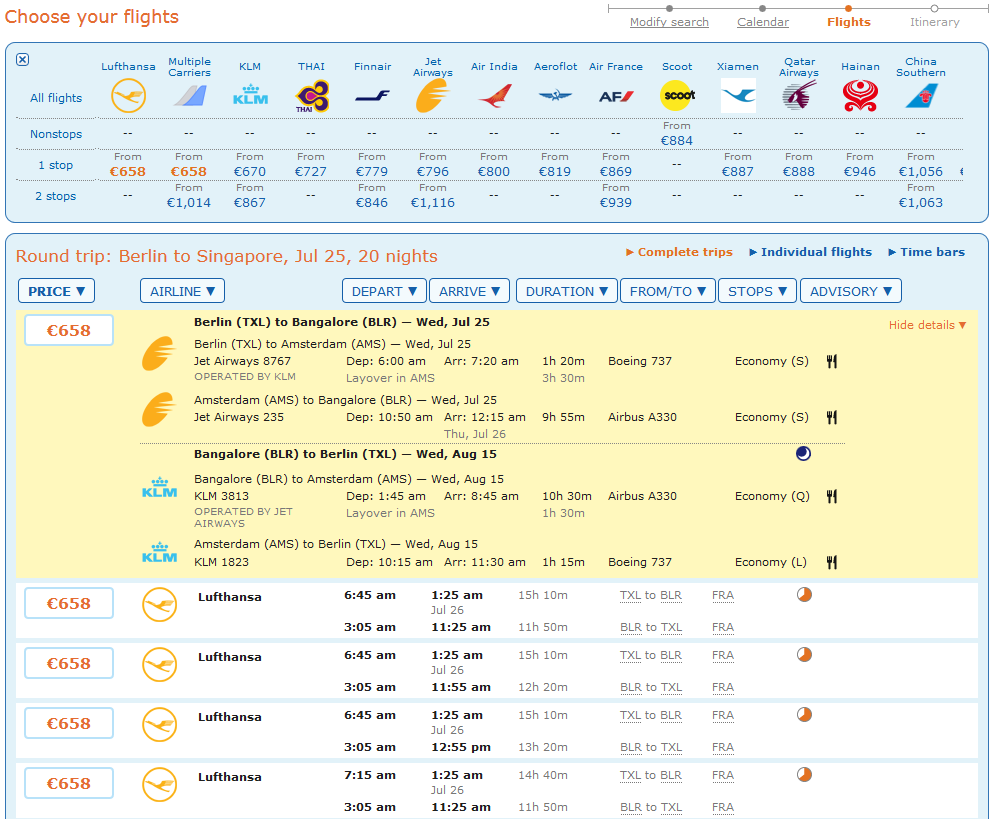Click the THAI Airways logo
The height and width of the screenshot is (819, 993).
coord(310,93)
